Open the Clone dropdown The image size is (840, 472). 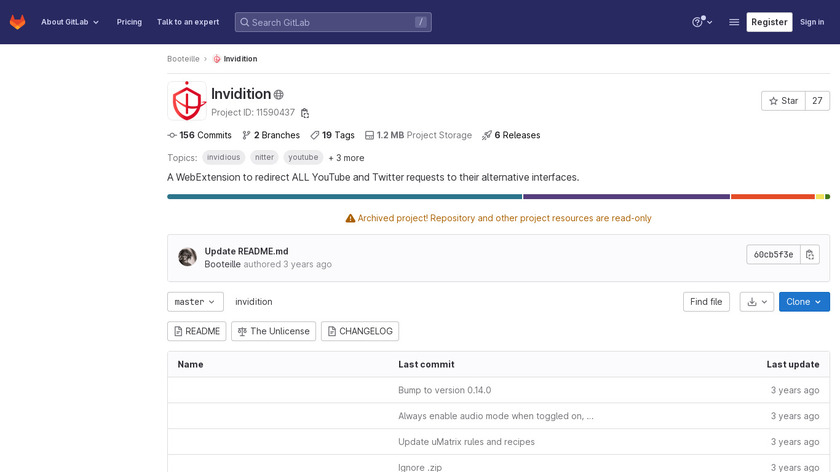click(x=804, y=302)
